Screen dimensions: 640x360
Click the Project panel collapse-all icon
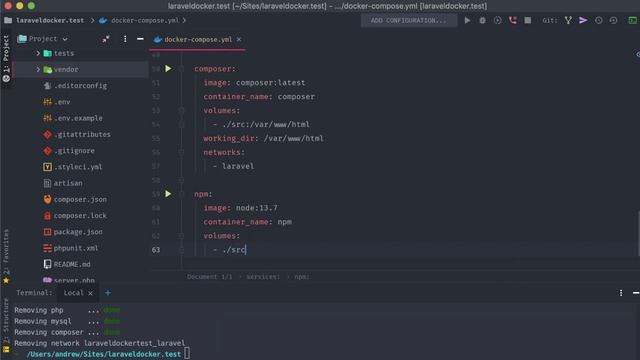click(x=106, y=39)
